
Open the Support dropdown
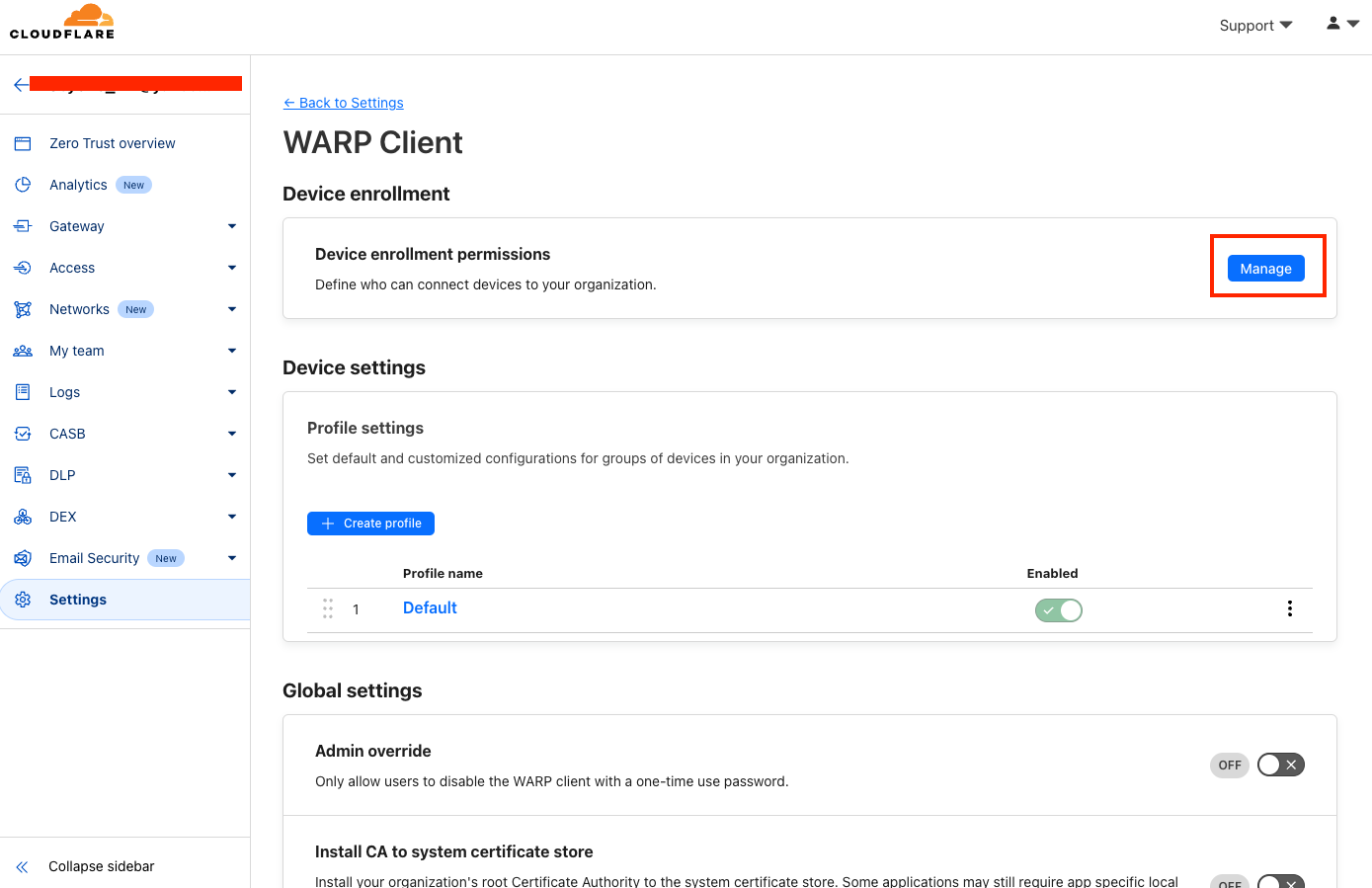coord(1255,25)
